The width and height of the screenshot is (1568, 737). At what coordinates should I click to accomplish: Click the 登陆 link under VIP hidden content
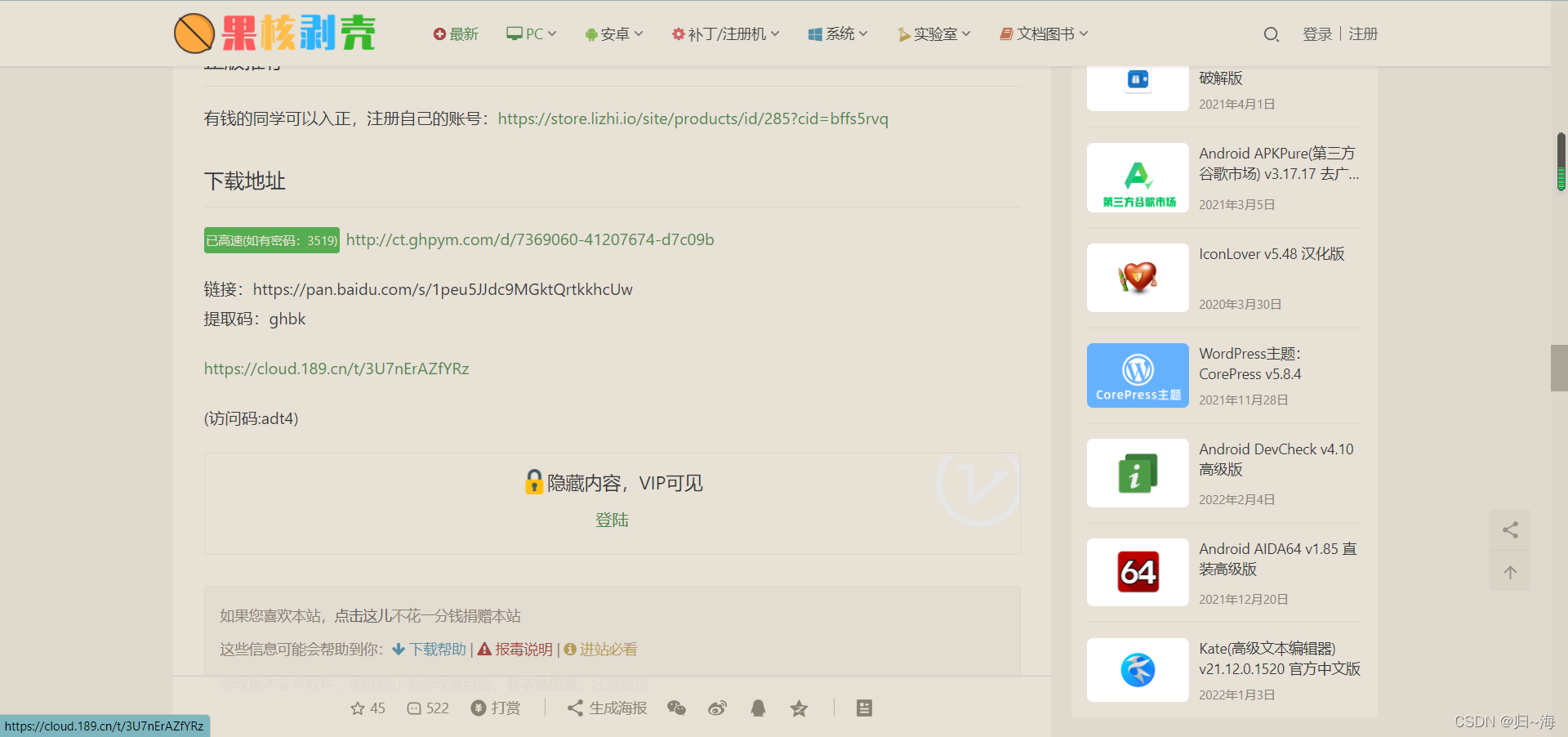(x=612, y=520)
